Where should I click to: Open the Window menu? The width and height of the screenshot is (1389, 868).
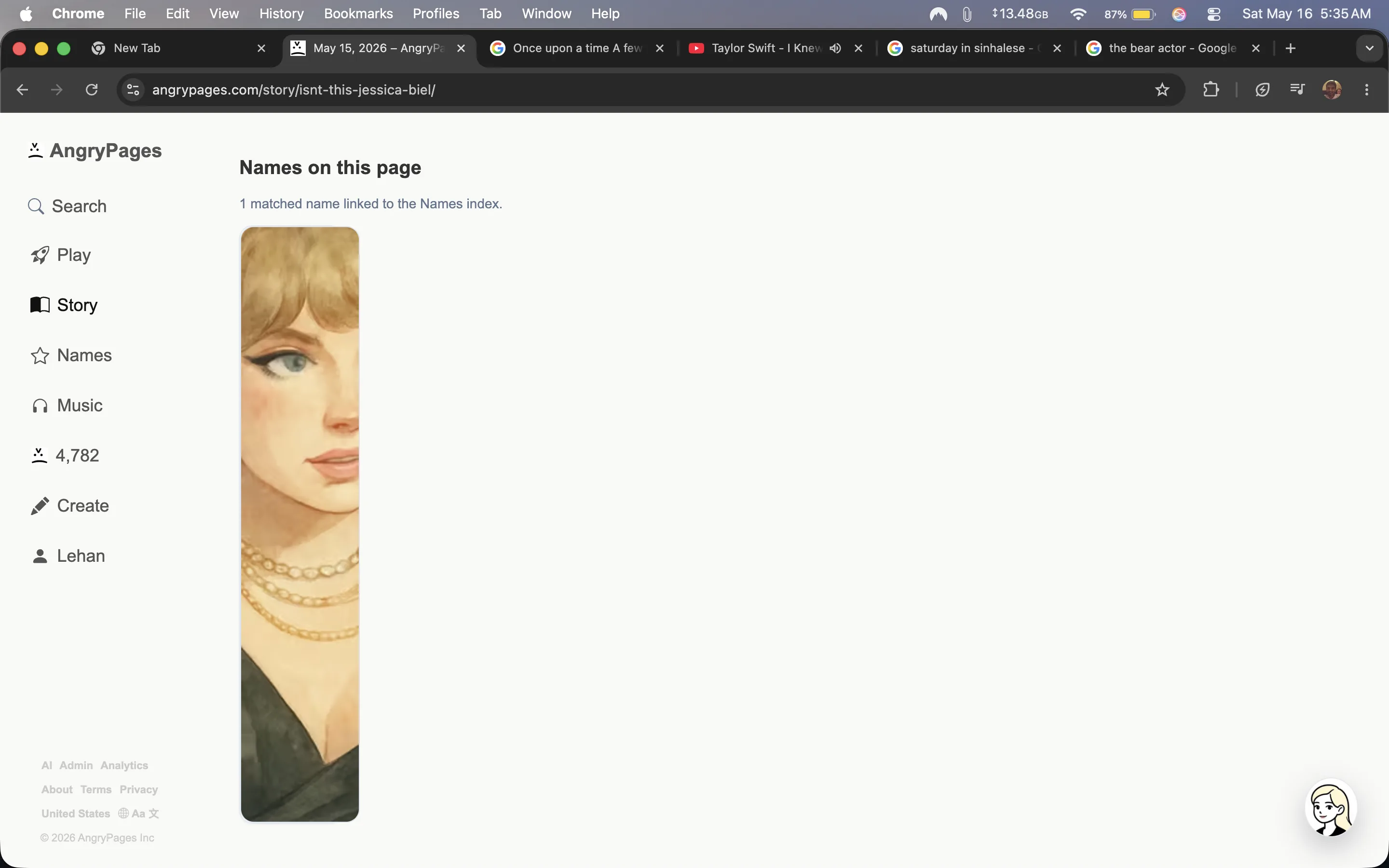(546, 14)
